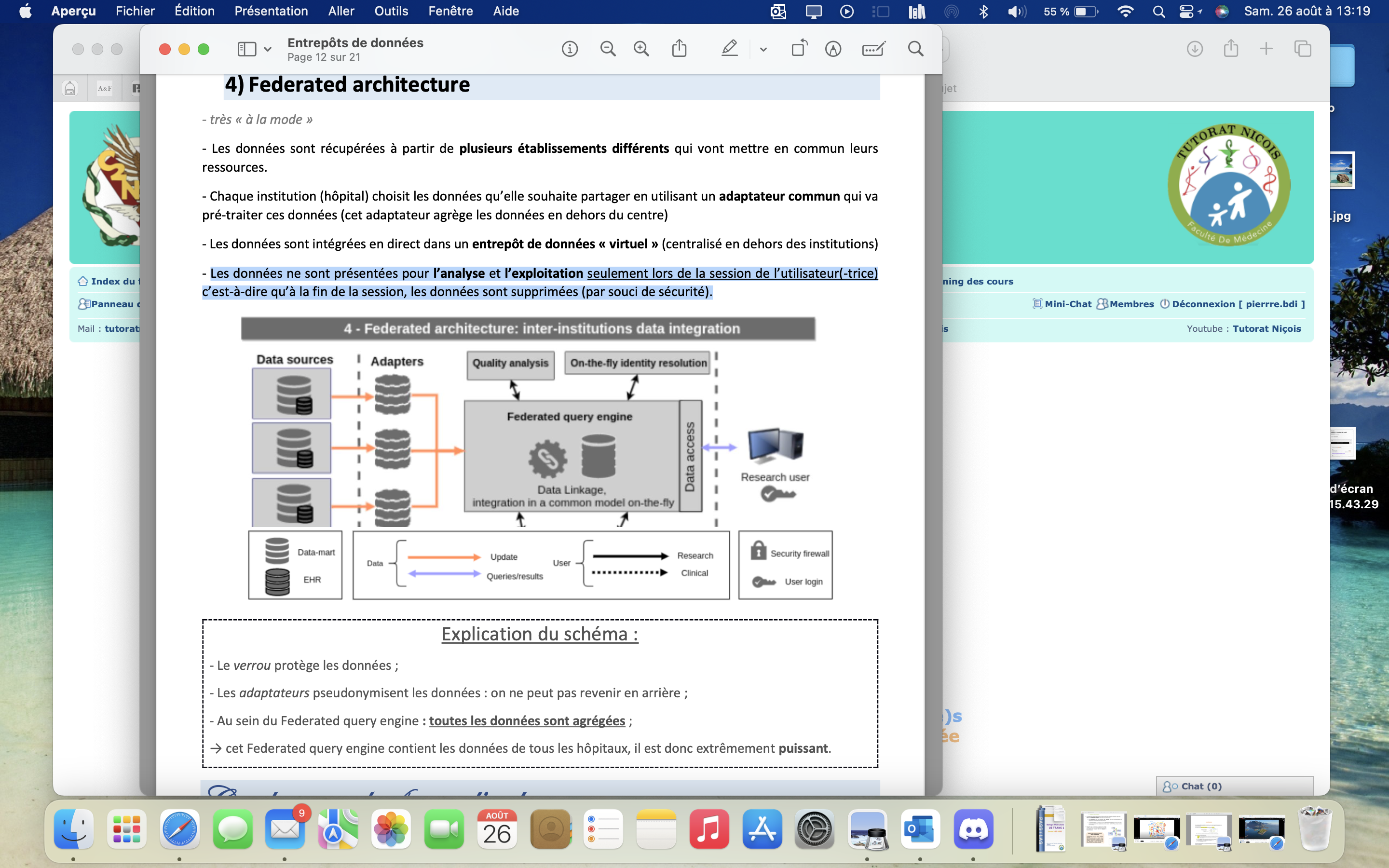This screenshot has height=868, width=1389.
Task: Open the sound volume menu bar control
Action: click(x=1017, y=12)
